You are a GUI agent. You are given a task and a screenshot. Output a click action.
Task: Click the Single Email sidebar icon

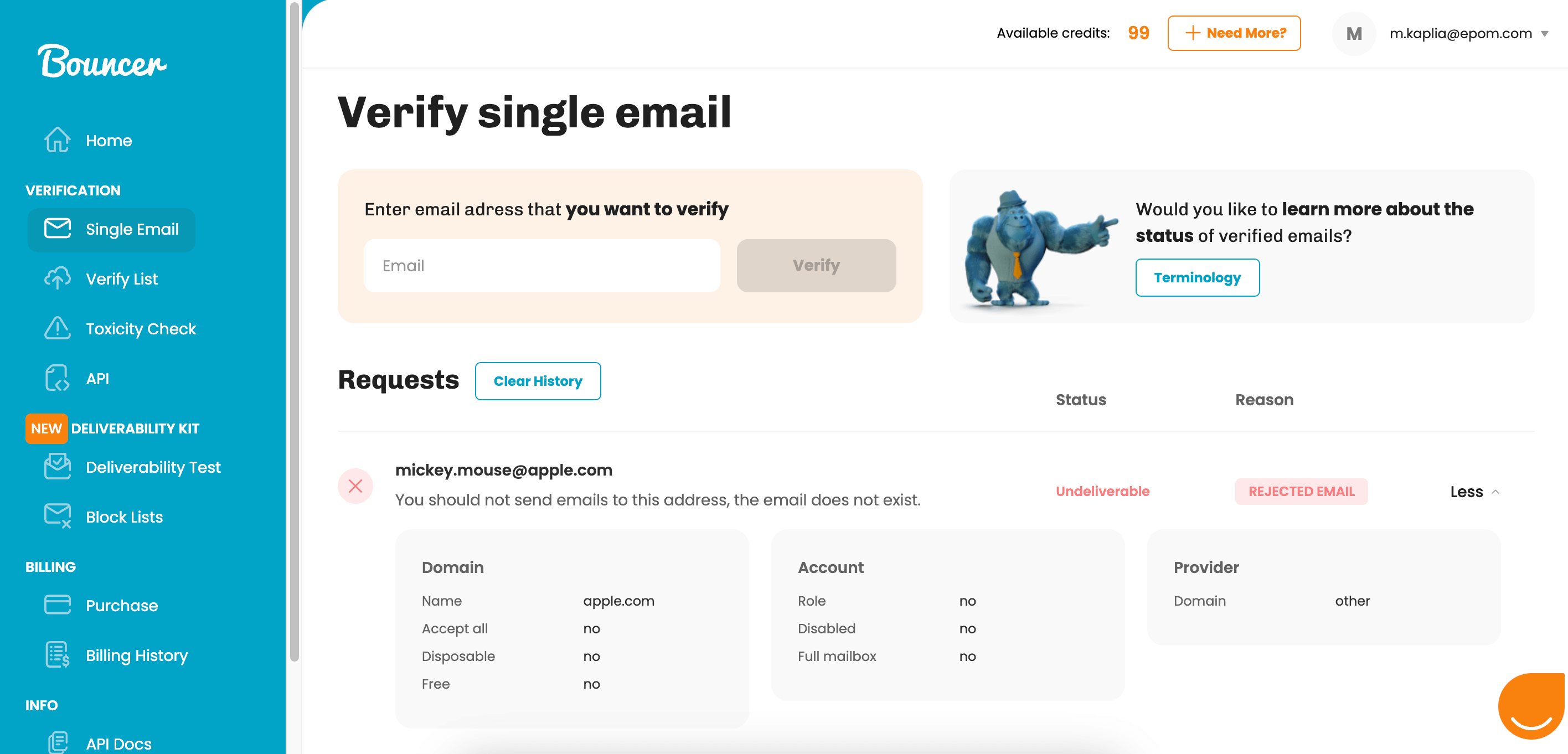[57, 229]
